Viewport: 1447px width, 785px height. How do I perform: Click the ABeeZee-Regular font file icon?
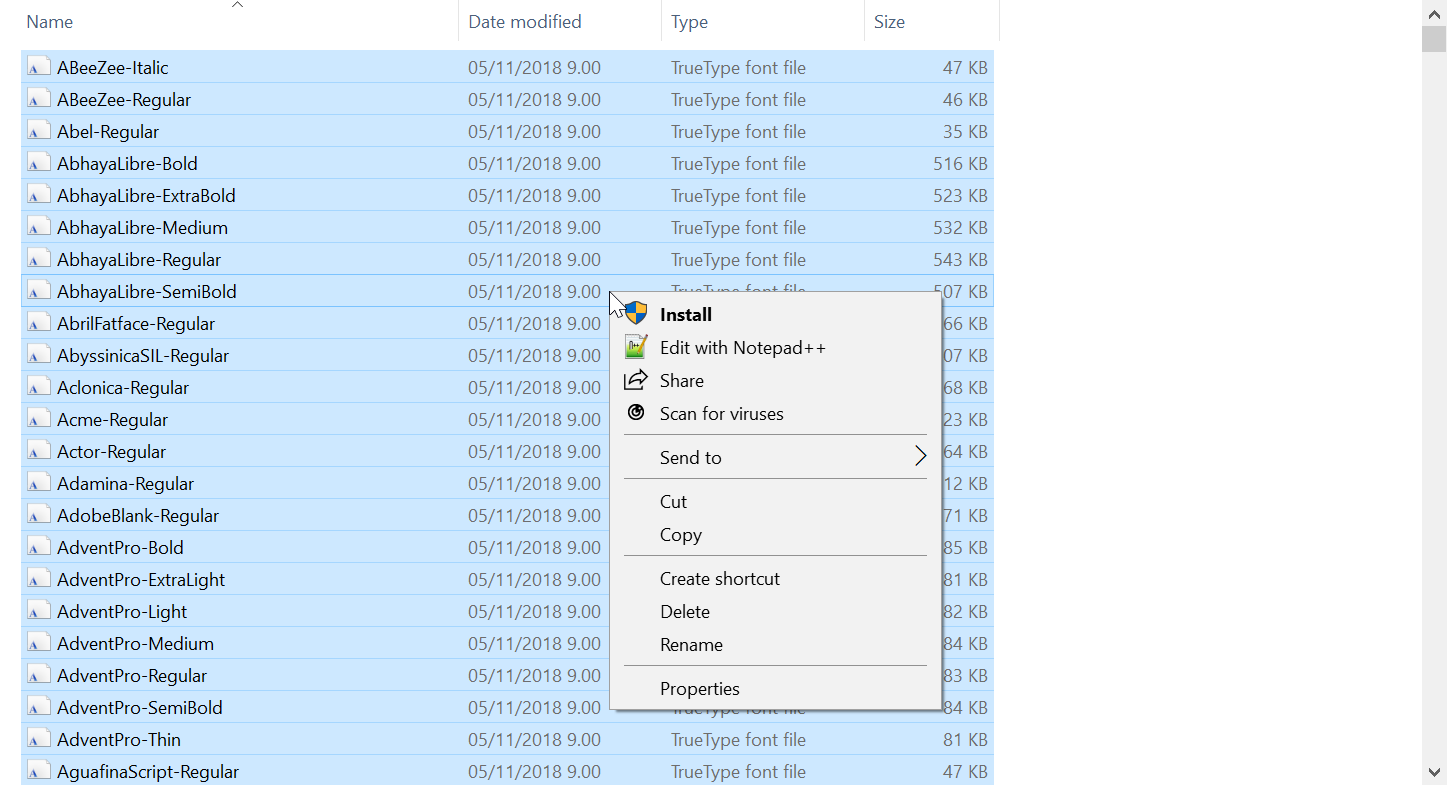point(39,100)
